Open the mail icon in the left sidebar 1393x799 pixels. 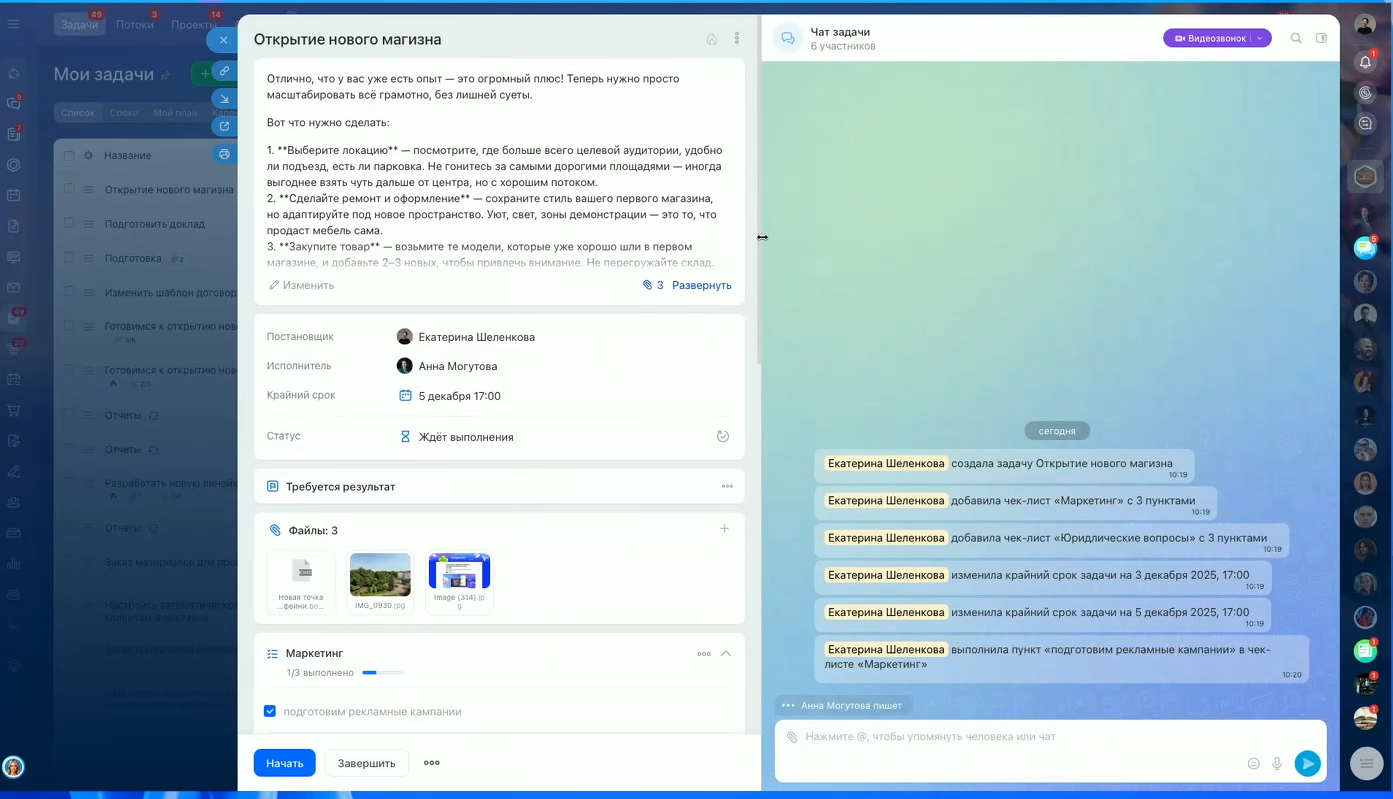(14, 288)
